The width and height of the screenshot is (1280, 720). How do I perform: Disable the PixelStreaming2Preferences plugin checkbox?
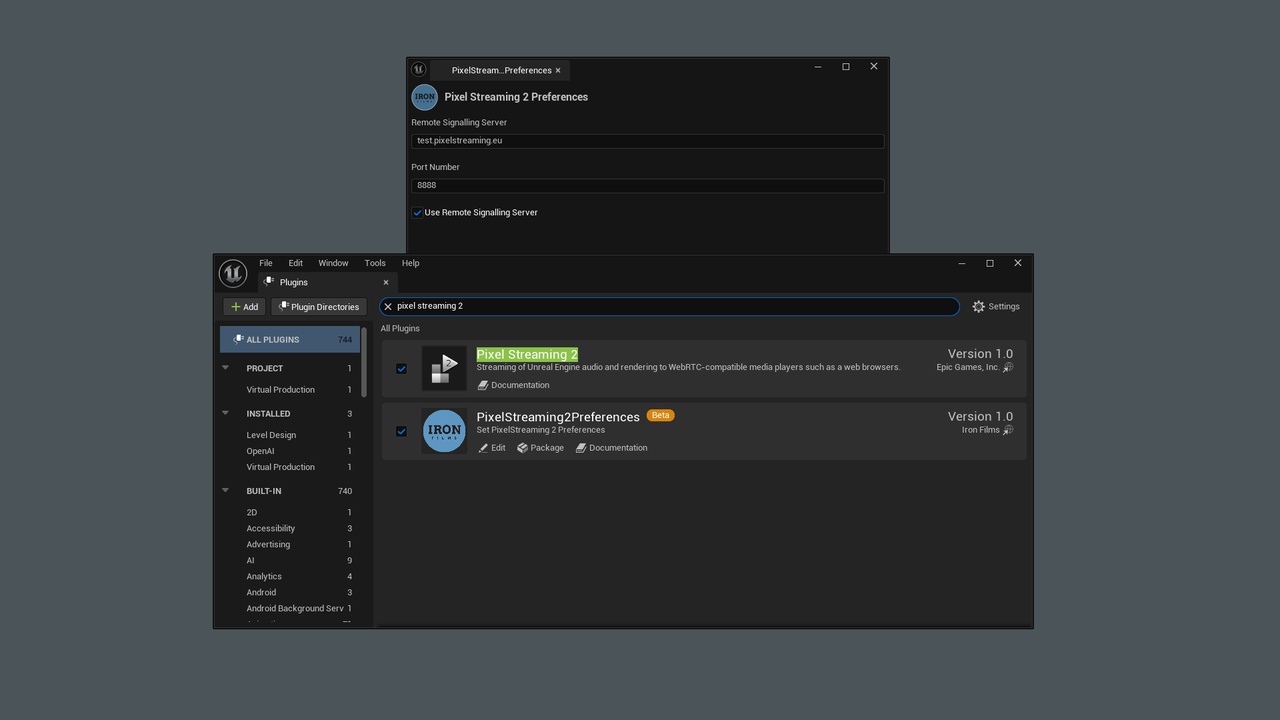tap(401, 431)
